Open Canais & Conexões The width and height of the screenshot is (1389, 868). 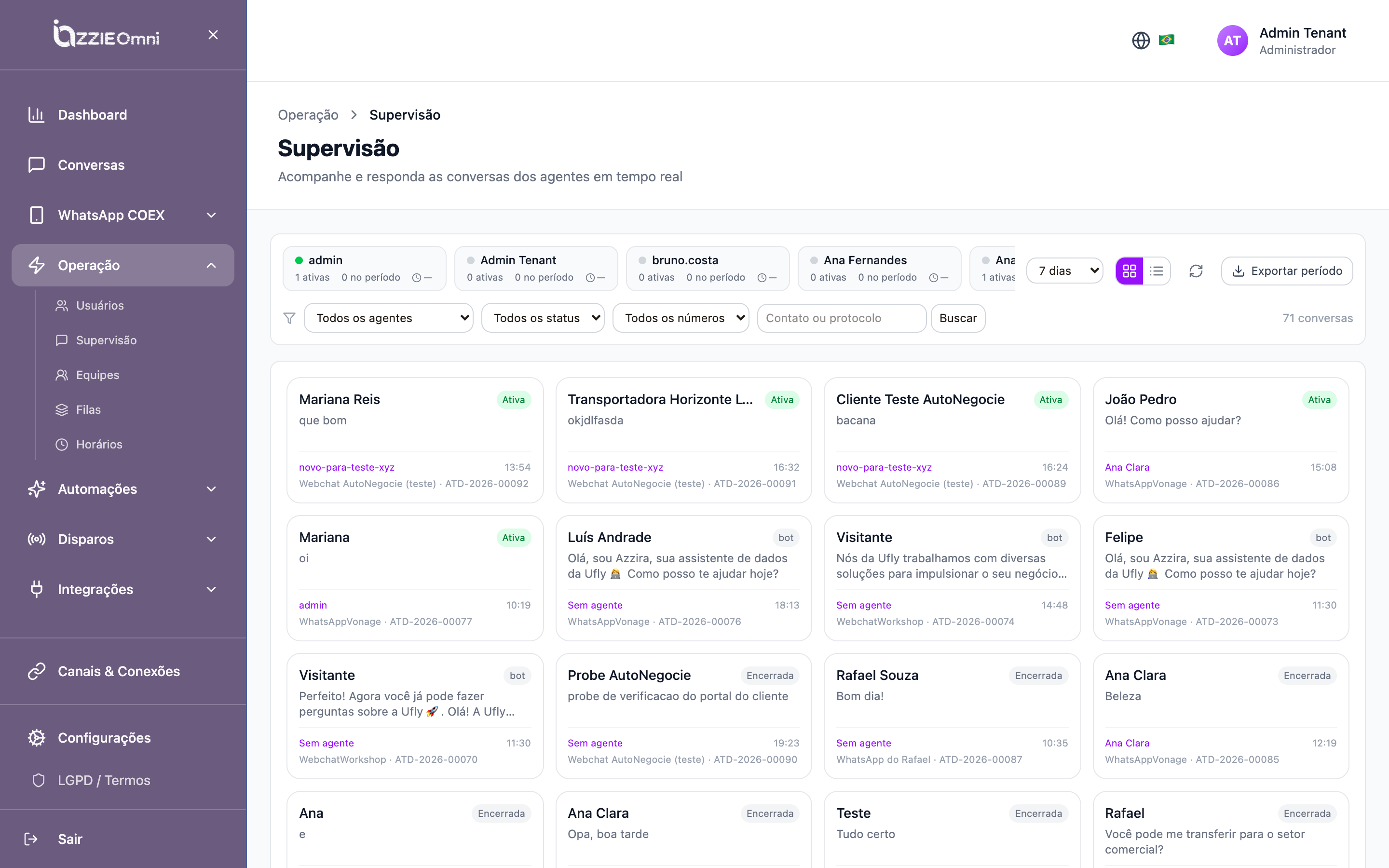[123, 671]
